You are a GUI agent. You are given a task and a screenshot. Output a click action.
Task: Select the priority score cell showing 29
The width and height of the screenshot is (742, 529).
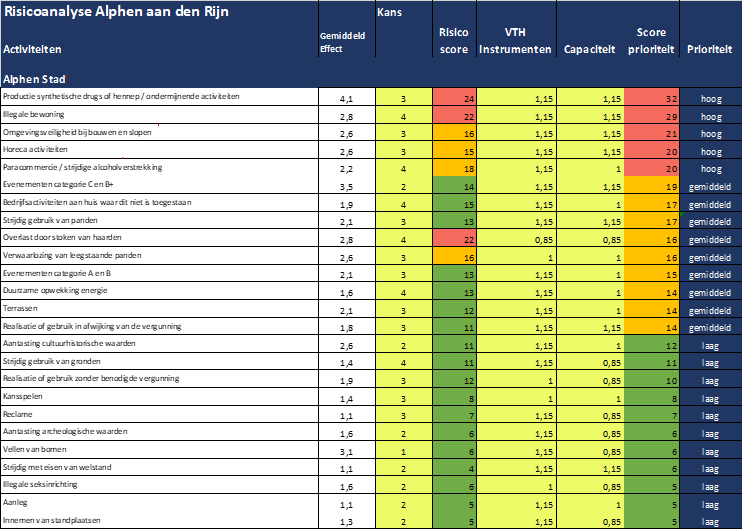[651, 117]
